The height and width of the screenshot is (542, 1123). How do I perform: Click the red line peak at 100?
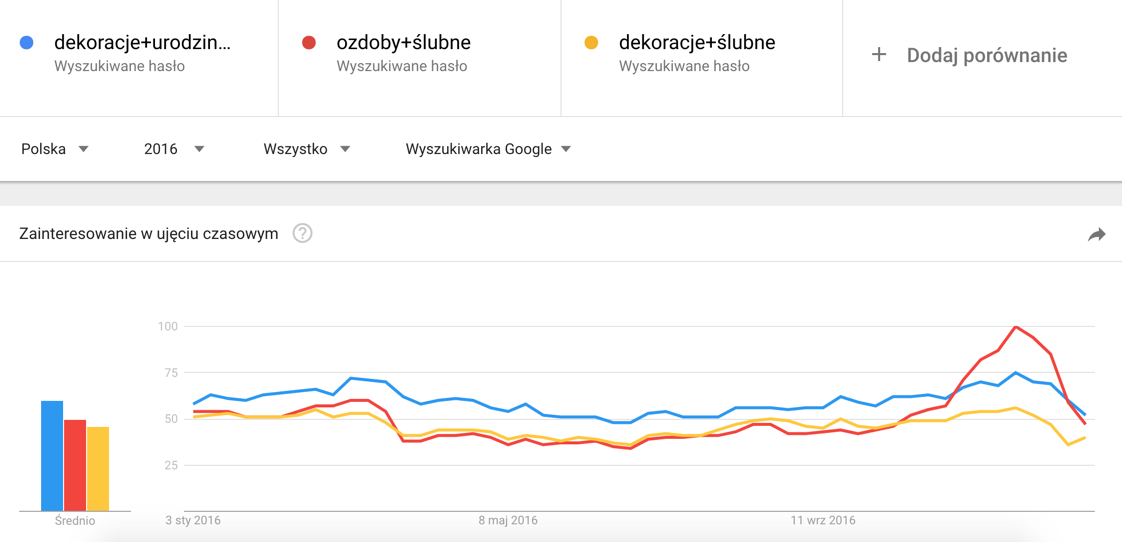click(x=1015, y=327)
